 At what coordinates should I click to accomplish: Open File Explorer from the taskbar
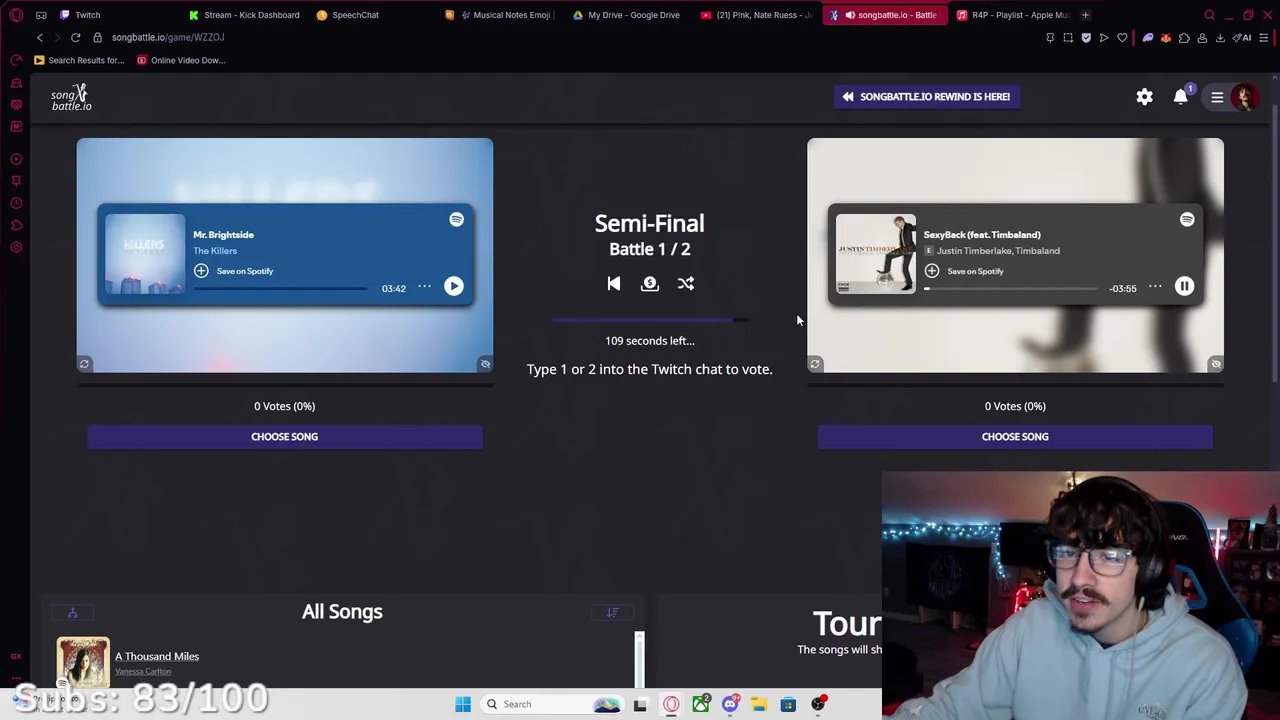(x=759, y=705)
